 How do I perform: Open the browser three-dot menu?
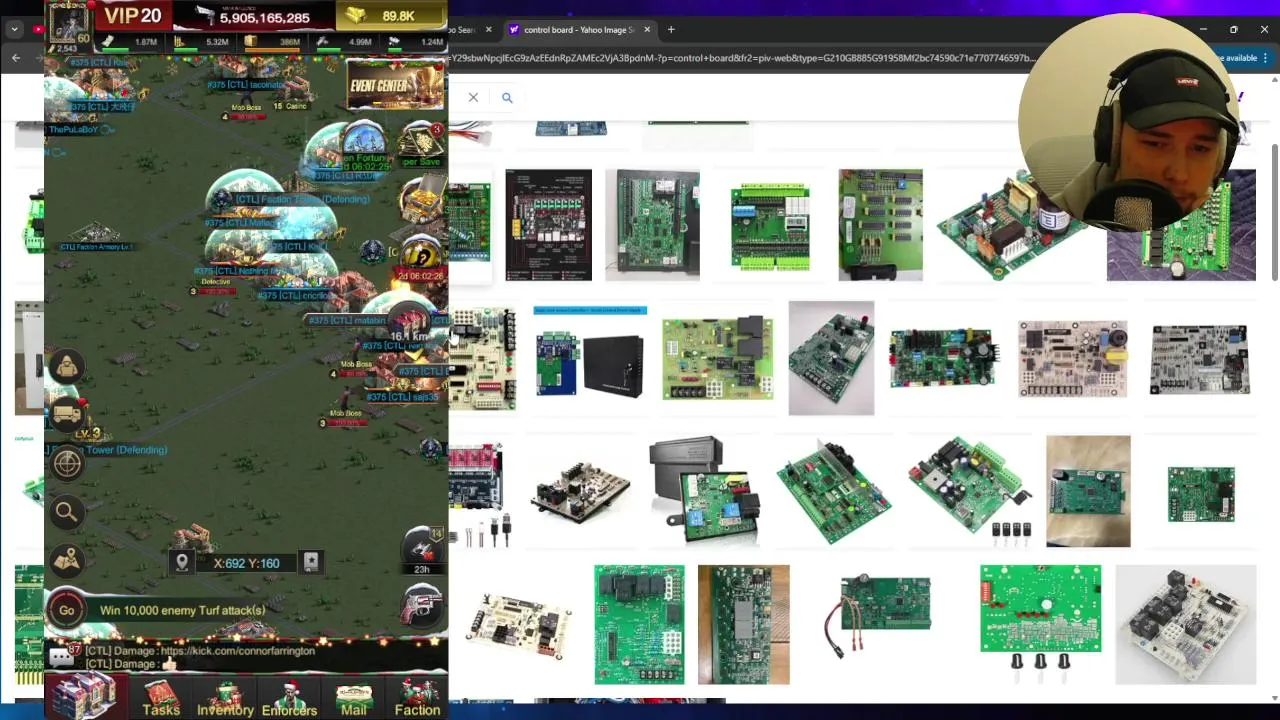point(1265,58)
